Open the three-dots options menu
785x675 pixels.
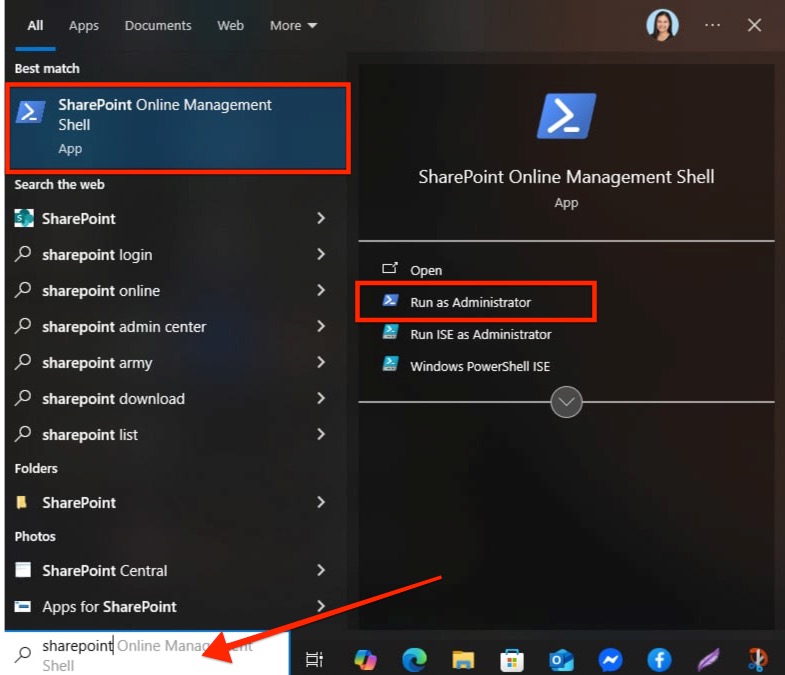pos(712,25)
